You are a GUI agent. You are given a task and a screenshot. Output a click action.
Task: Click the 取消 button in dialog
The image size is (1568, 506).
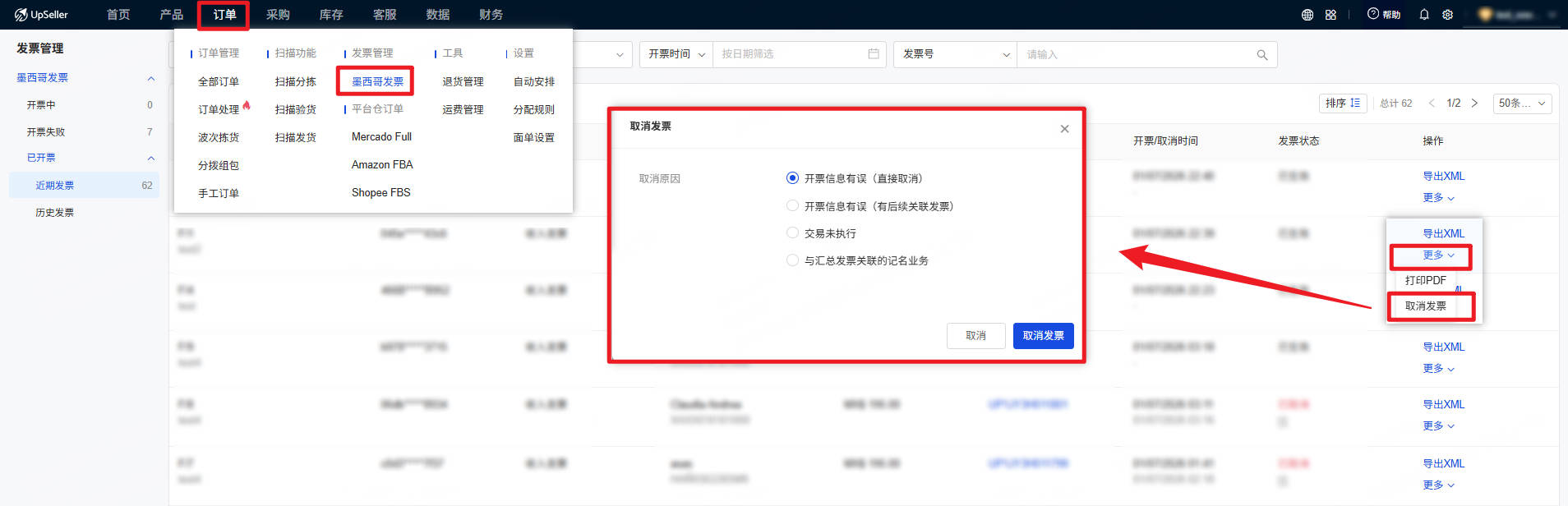click(x=975, y=335)
